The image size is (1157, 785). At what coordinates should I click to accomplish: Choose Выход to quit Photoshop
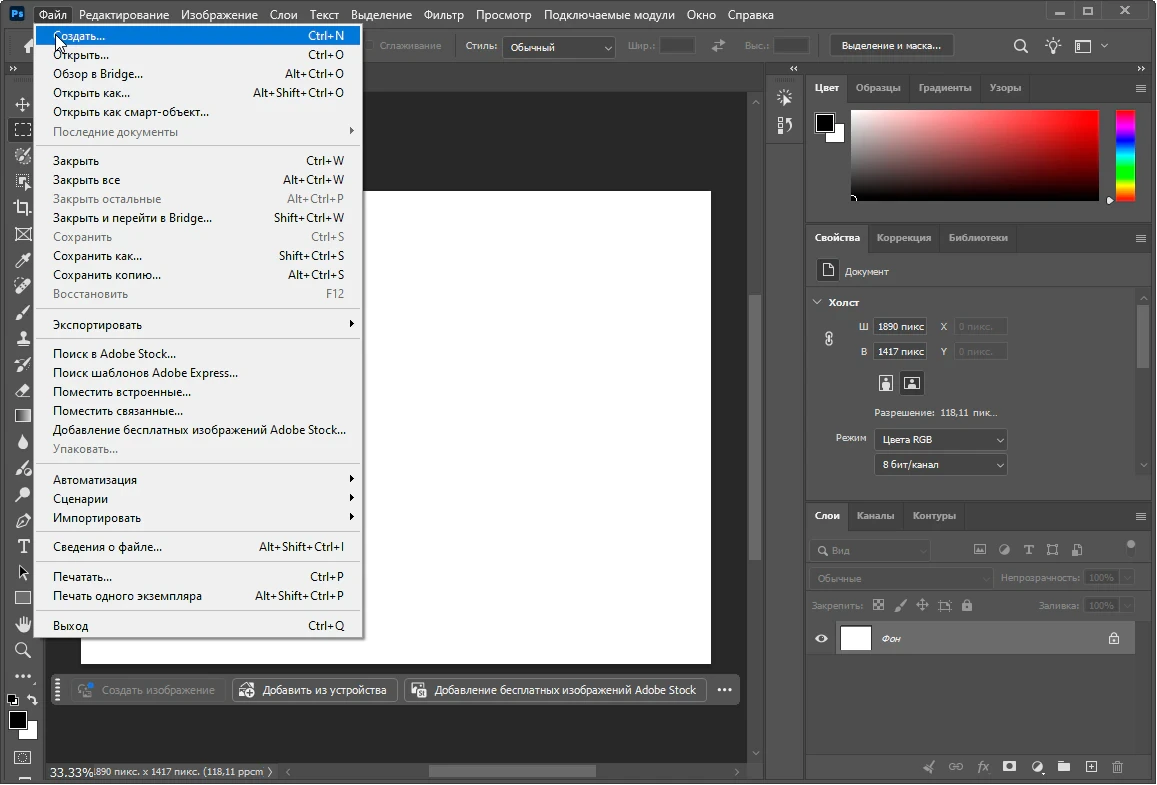[x=199, y=626]
